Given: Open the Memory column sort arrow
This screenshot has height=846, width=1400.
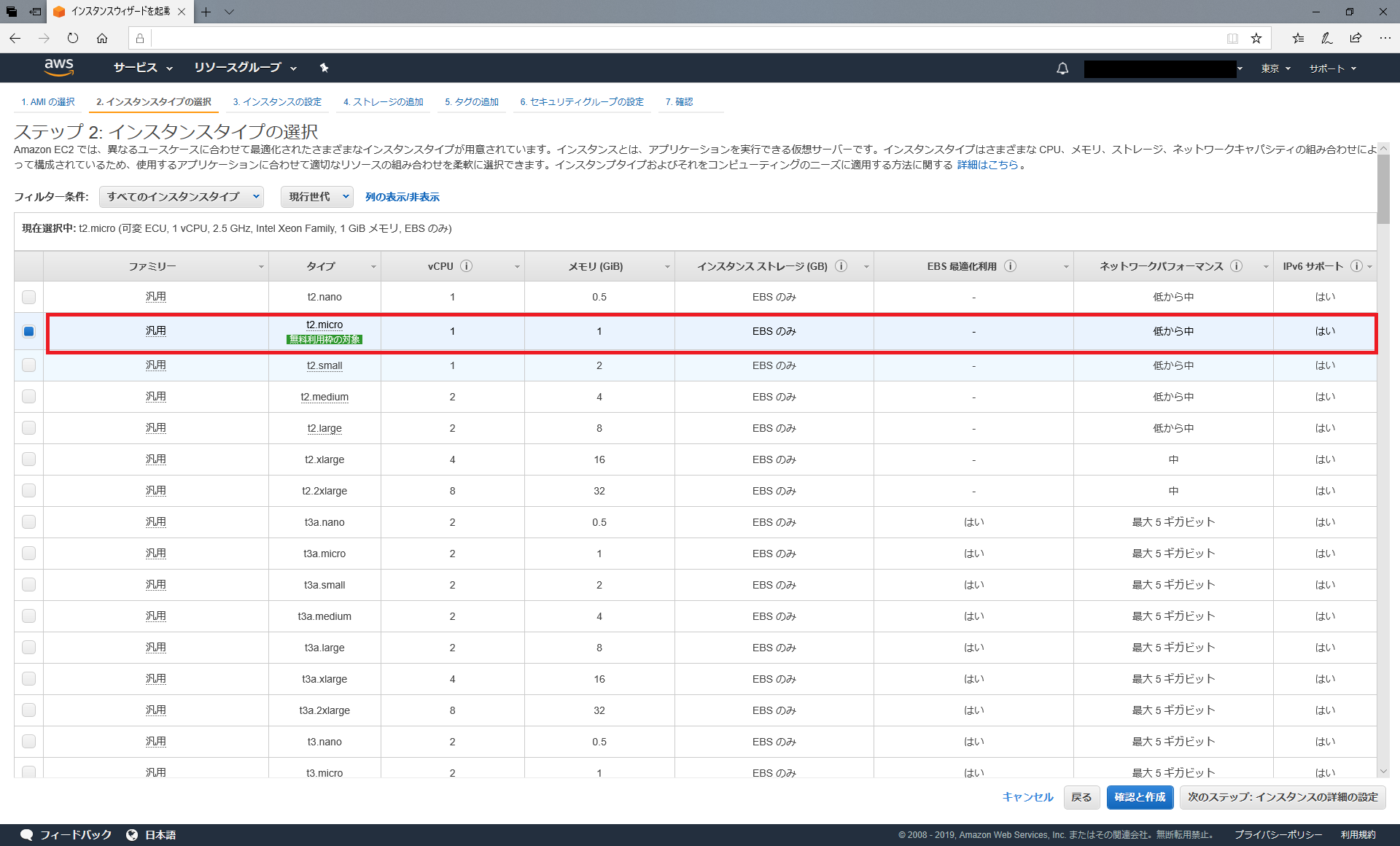Looking at the screenshot, I should 667,267.
